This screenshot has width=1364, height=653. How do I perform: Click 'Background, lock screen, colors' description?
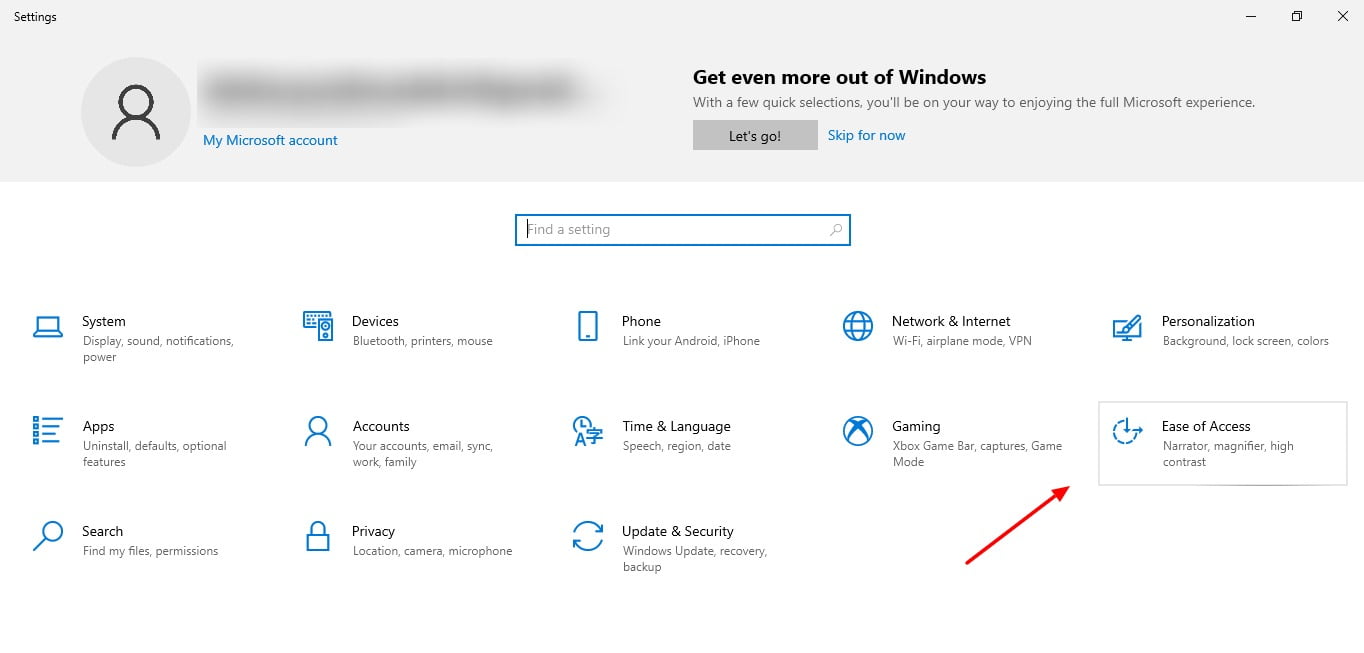[1246, 341]
